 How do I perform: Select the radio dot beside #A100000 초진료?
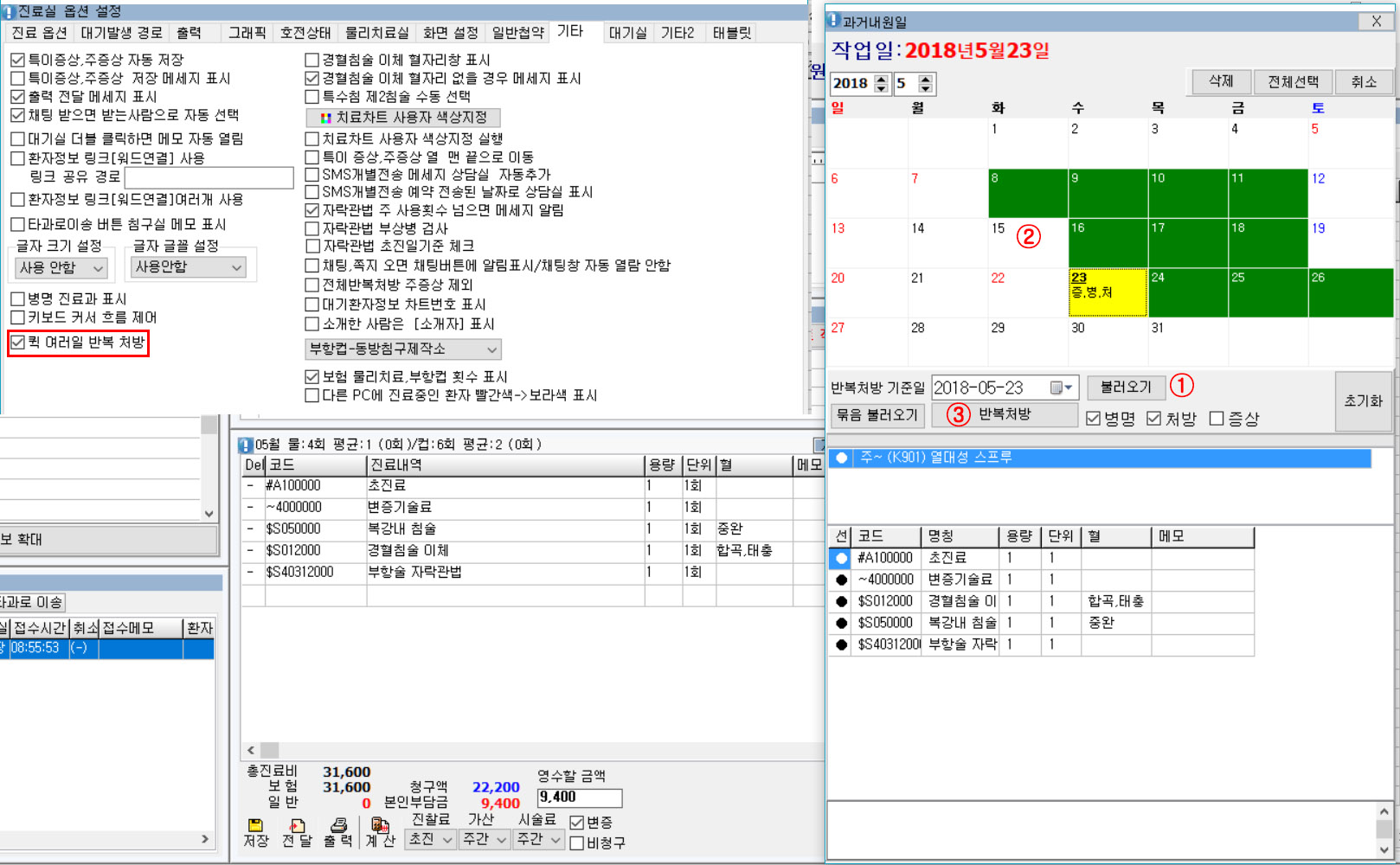tap(841, 558)
